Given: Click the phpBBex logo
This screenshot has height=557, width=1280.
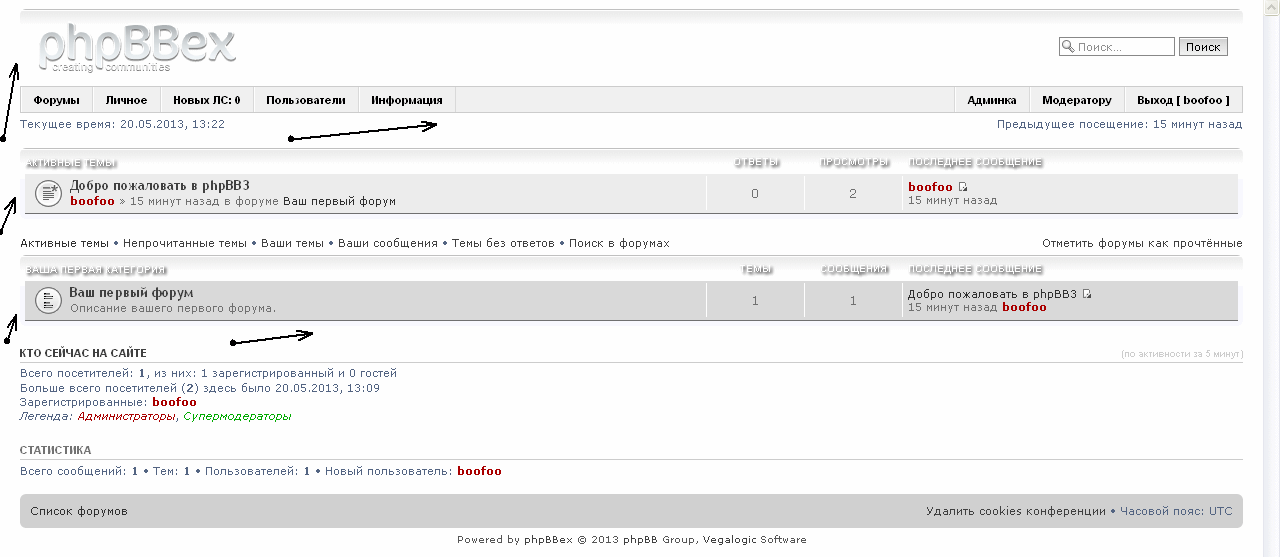Looking at the screenshot, I should point(136,47).
